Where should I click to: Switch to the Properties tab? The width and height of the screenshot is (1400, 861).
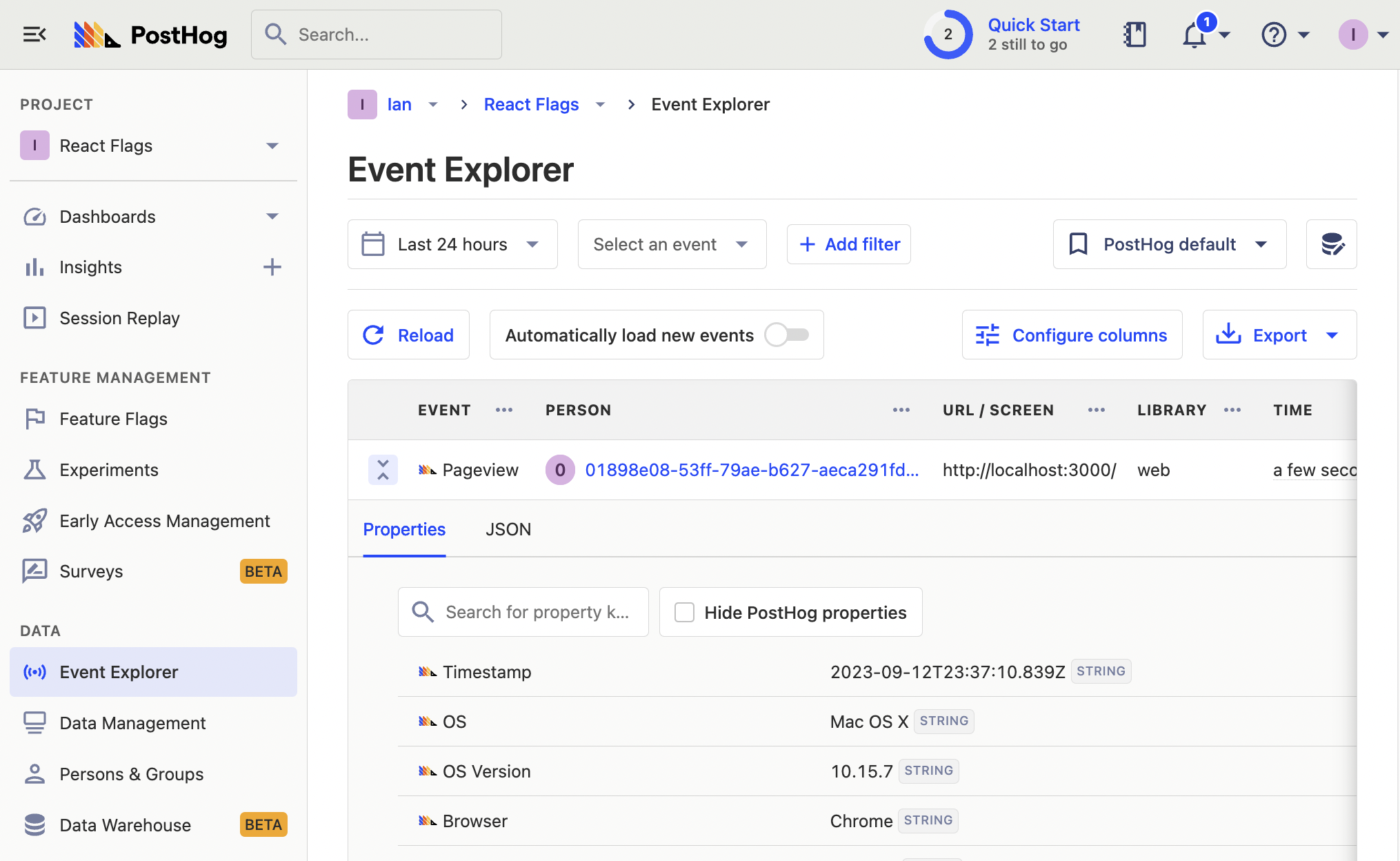tap(404, 529)
